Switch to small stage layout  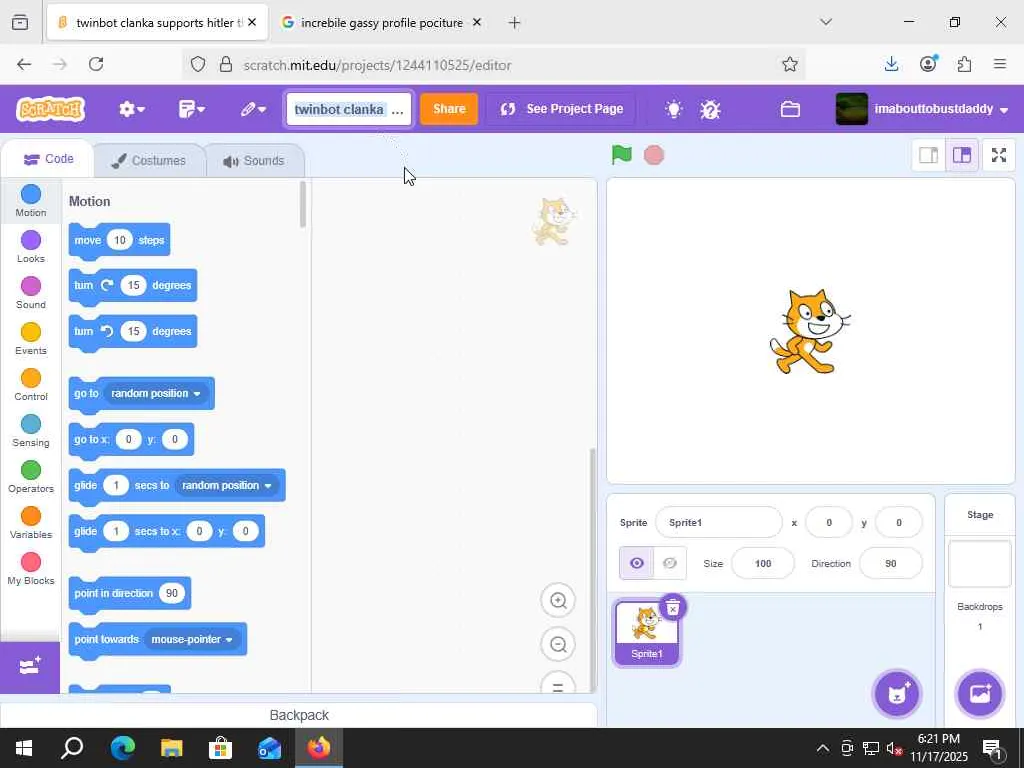tap(929, 155)
